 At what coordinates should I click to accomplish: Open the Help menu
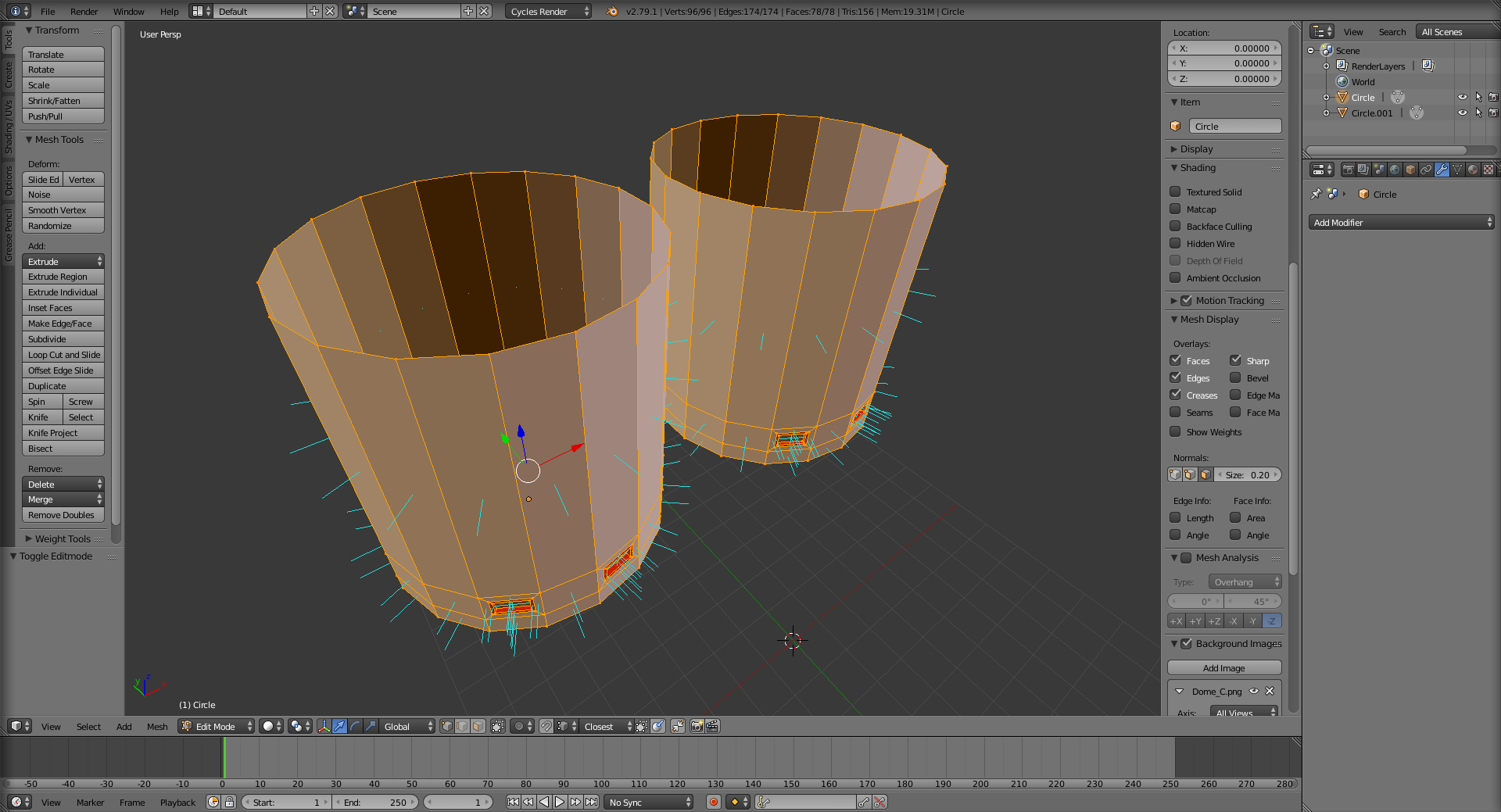(169, 12)
